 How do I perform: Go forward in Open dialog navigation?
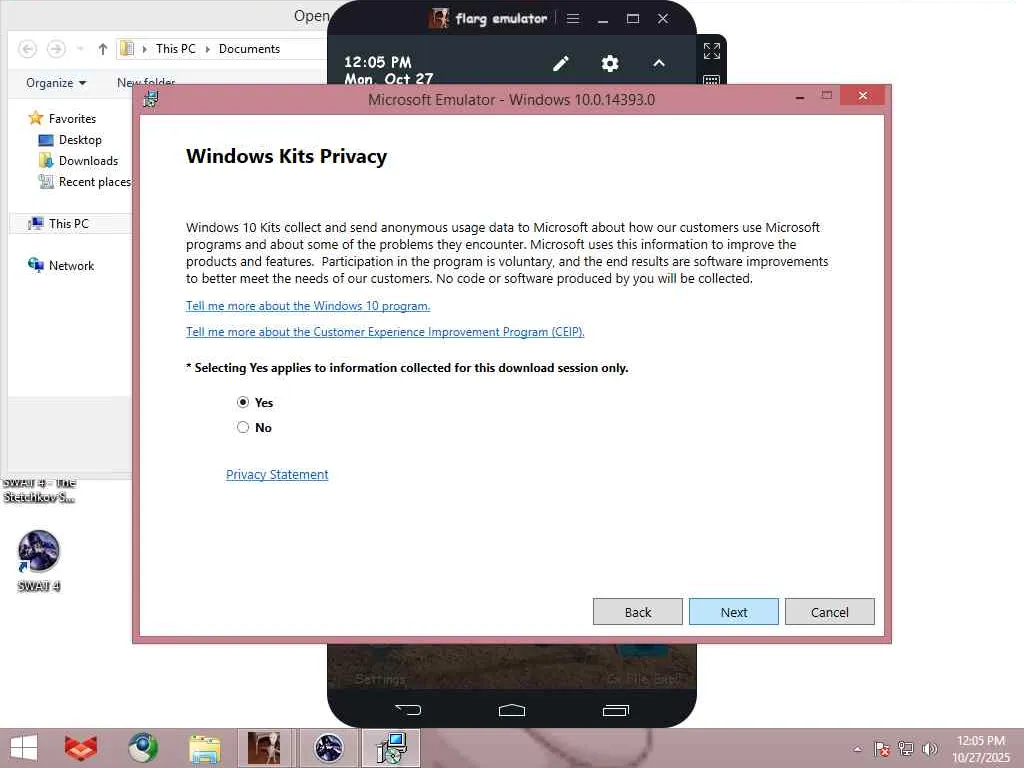(56, 49)
